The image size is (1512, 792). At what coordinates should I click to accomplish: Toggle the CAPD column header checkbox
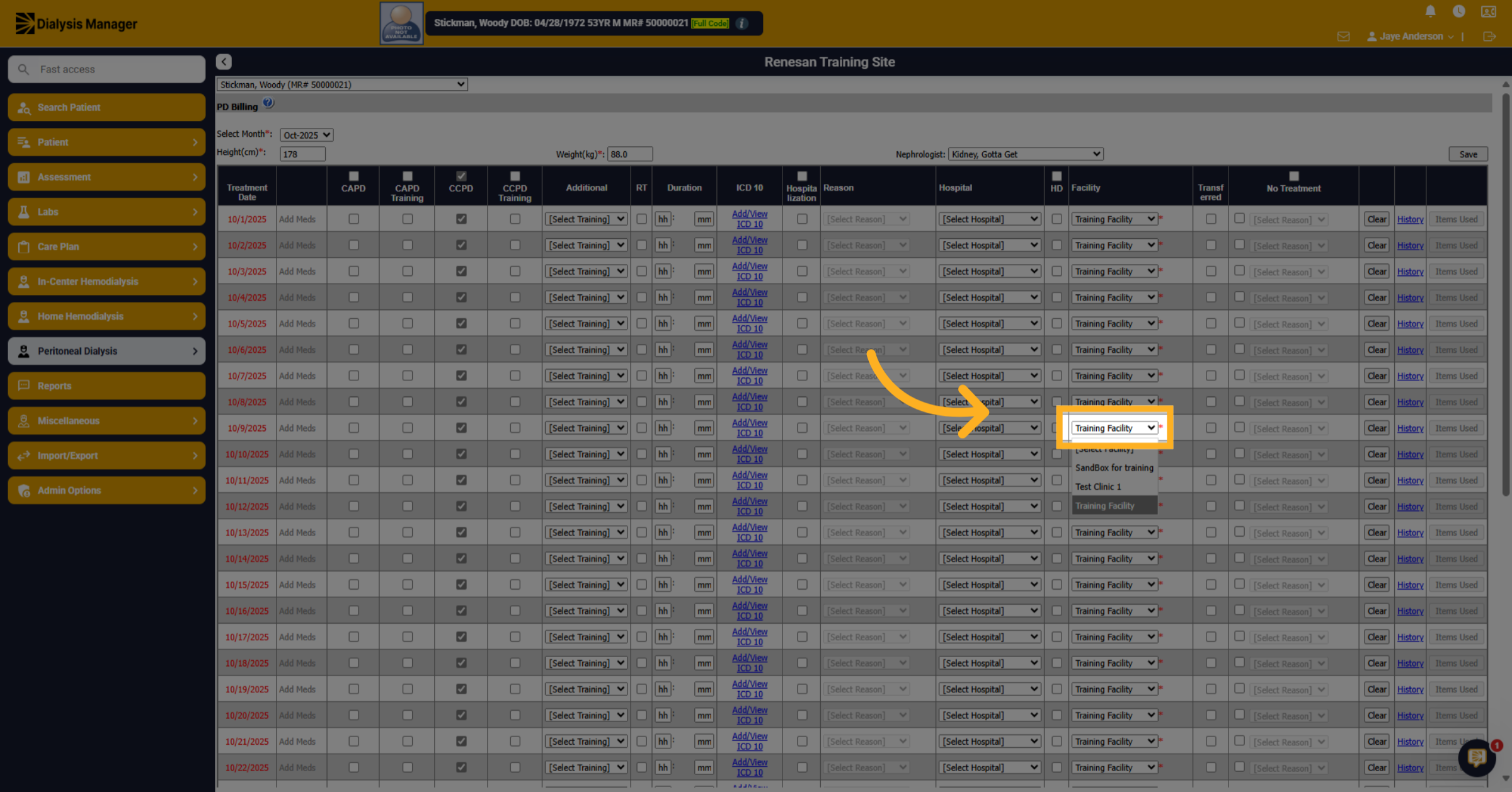point(353,176)
